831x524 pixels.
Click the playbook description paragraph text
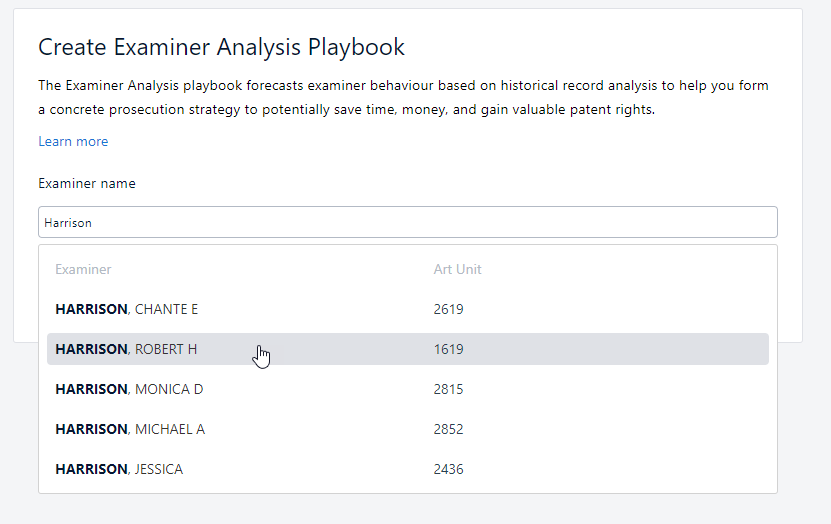coord(403,98)
